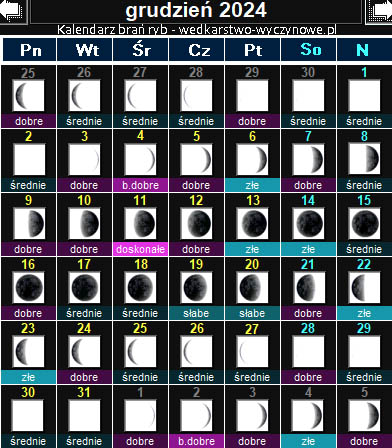
Task: Click the doskonałe rating on December 11
Action: click(x=140, y=249)
